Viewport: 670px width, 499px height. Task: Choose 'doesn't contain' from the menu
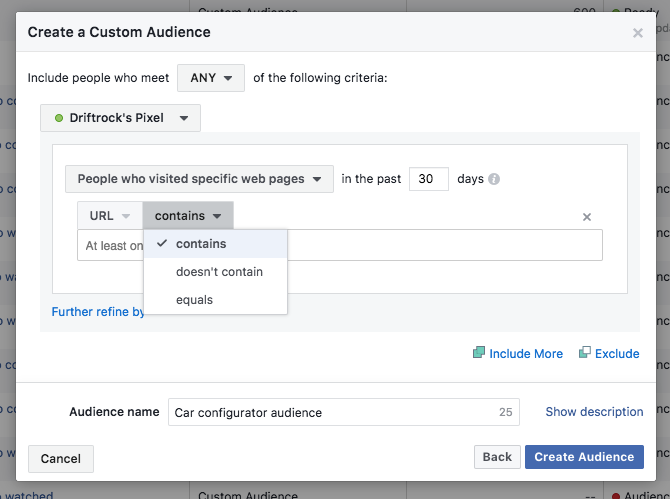219,272
